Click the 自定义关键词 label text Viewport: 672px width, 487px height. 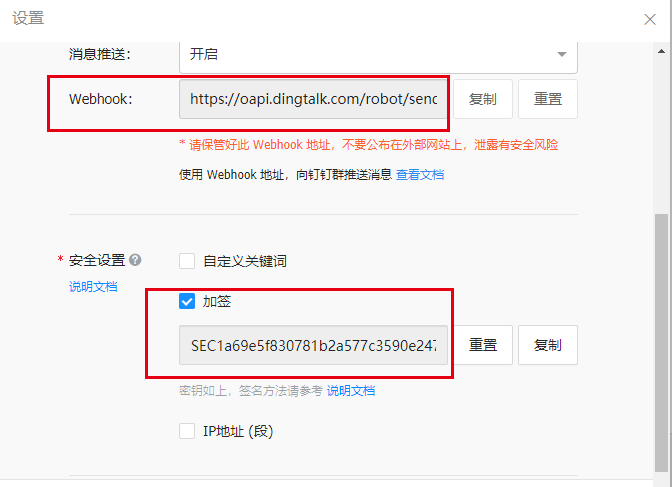[245, 261]
